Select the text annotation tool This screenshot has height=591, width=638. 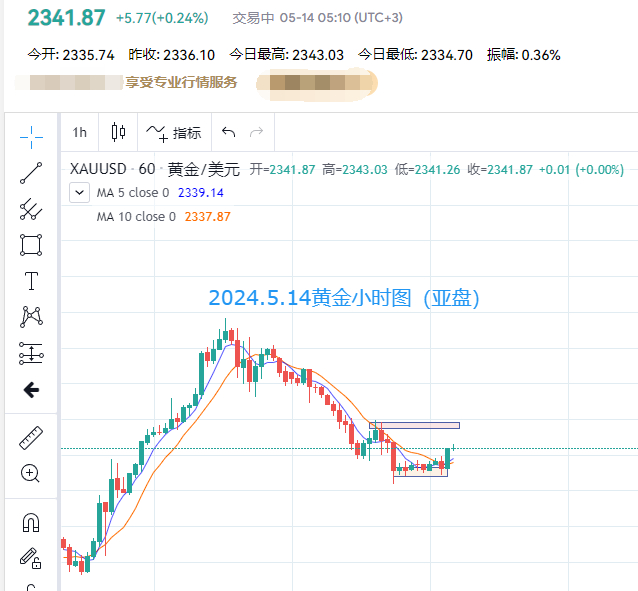[x=31, y=281]
